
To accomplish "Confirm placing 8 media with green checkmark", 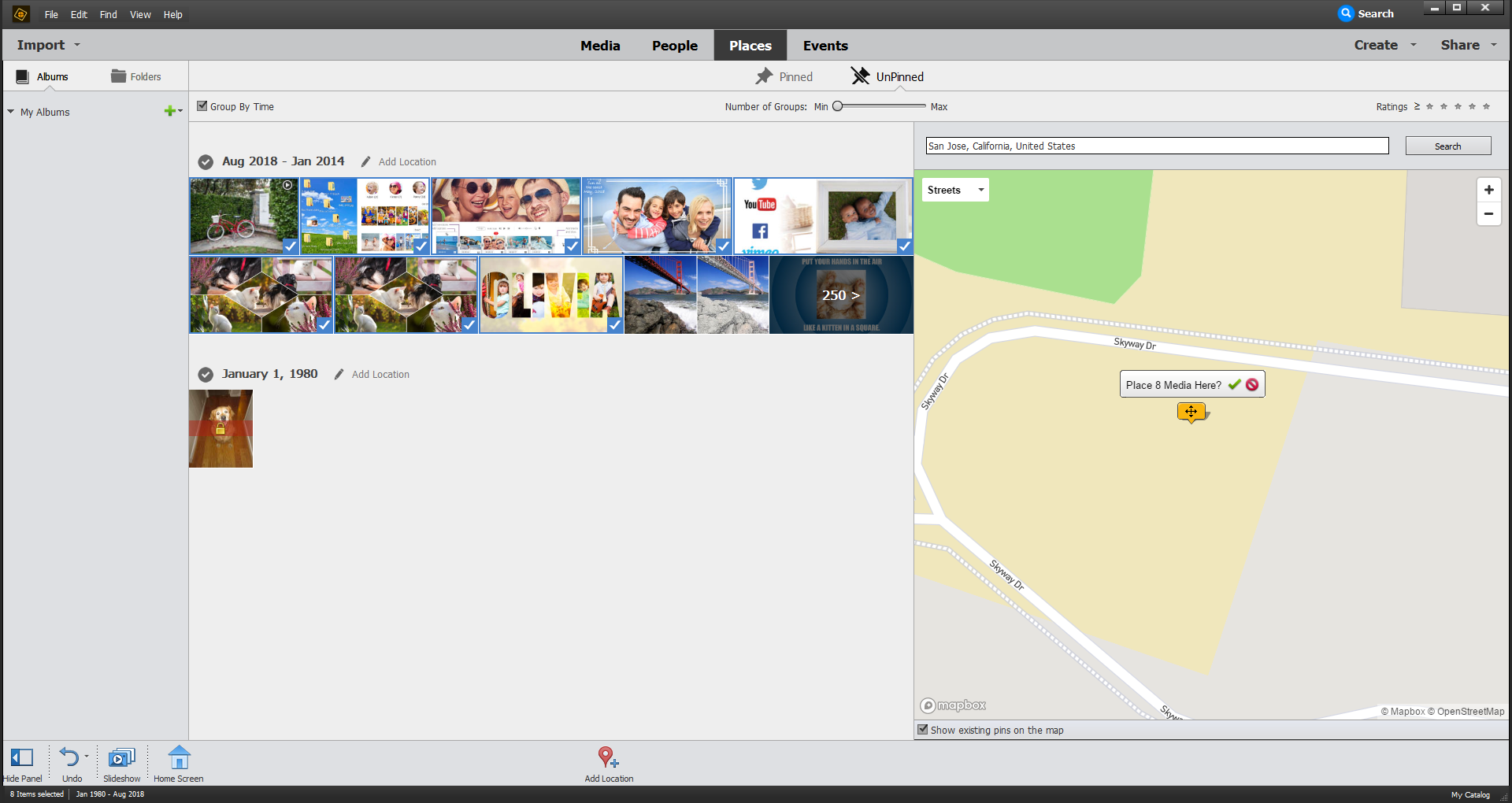I will [x=1234, y=385].
